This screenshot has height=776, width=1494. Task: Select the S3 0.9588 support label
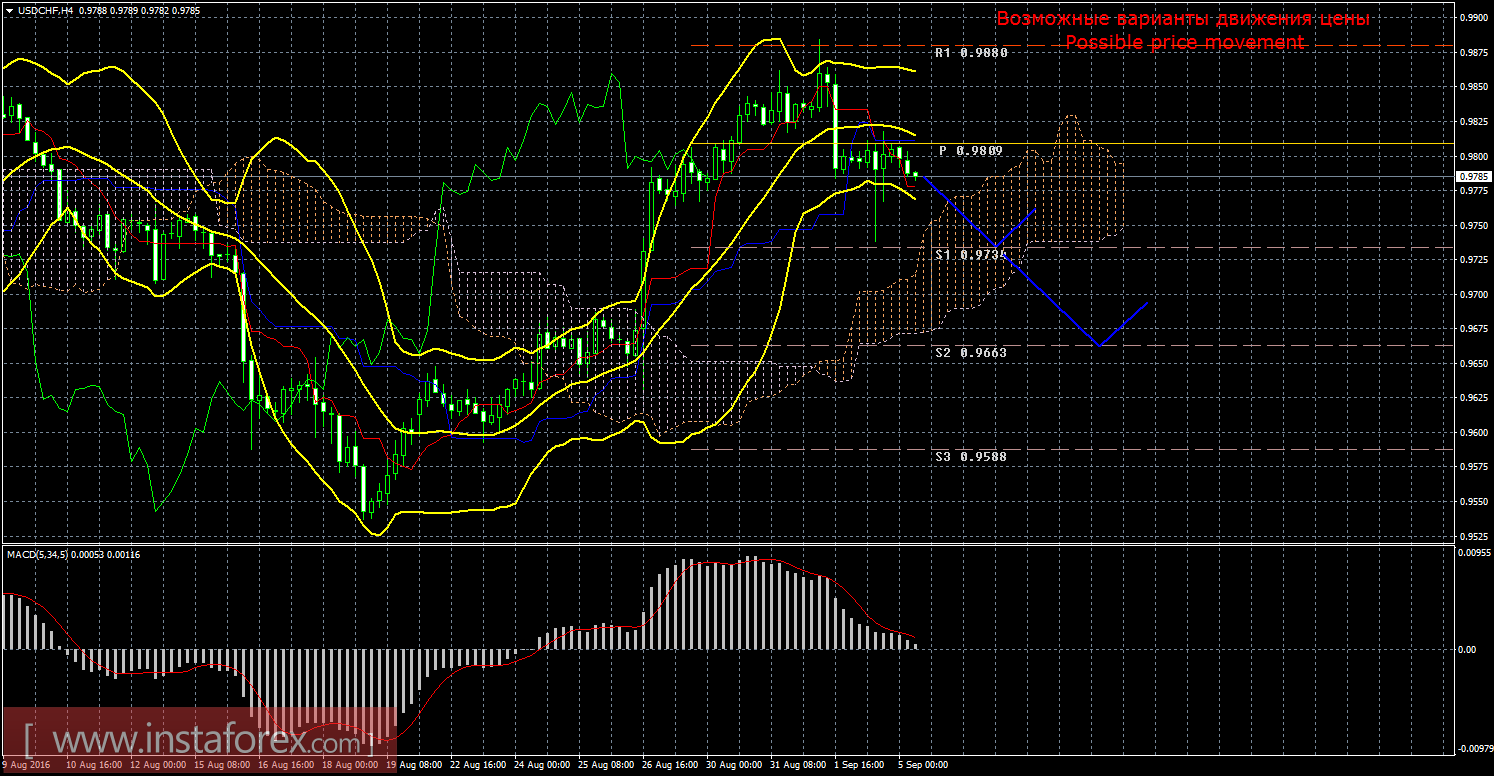970,456
